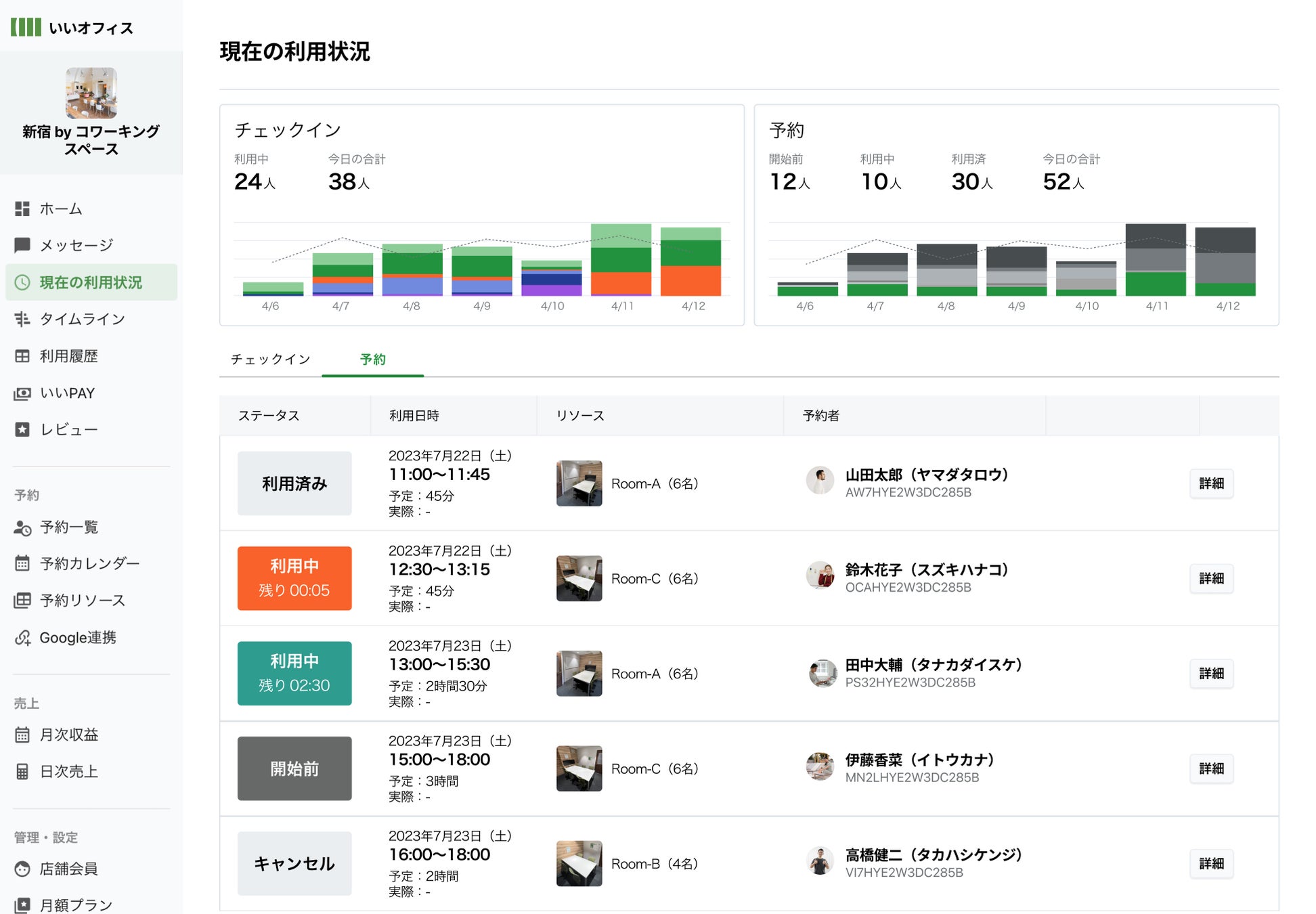Click the 新宿 coworking space photo
This screenshot has height=914, width=1316.
[x=91, y=93]
